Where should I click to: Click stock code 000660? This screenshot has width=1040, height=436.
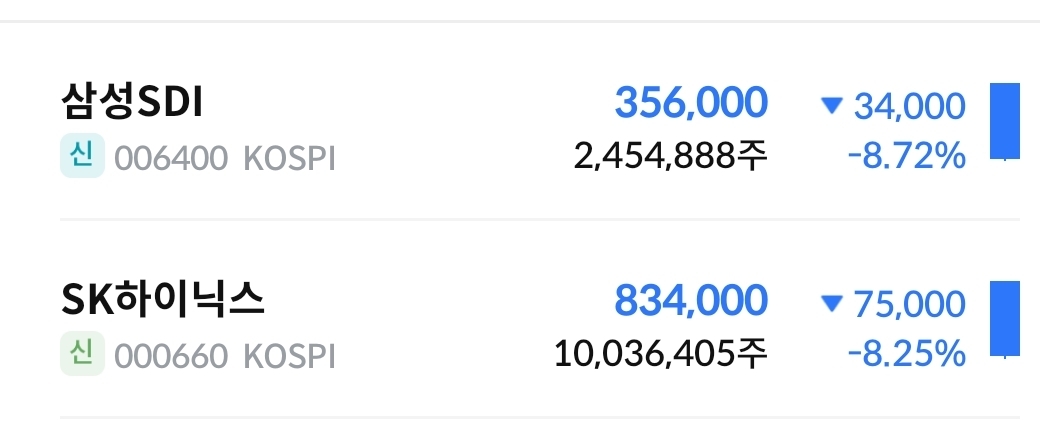click(171, 356)
